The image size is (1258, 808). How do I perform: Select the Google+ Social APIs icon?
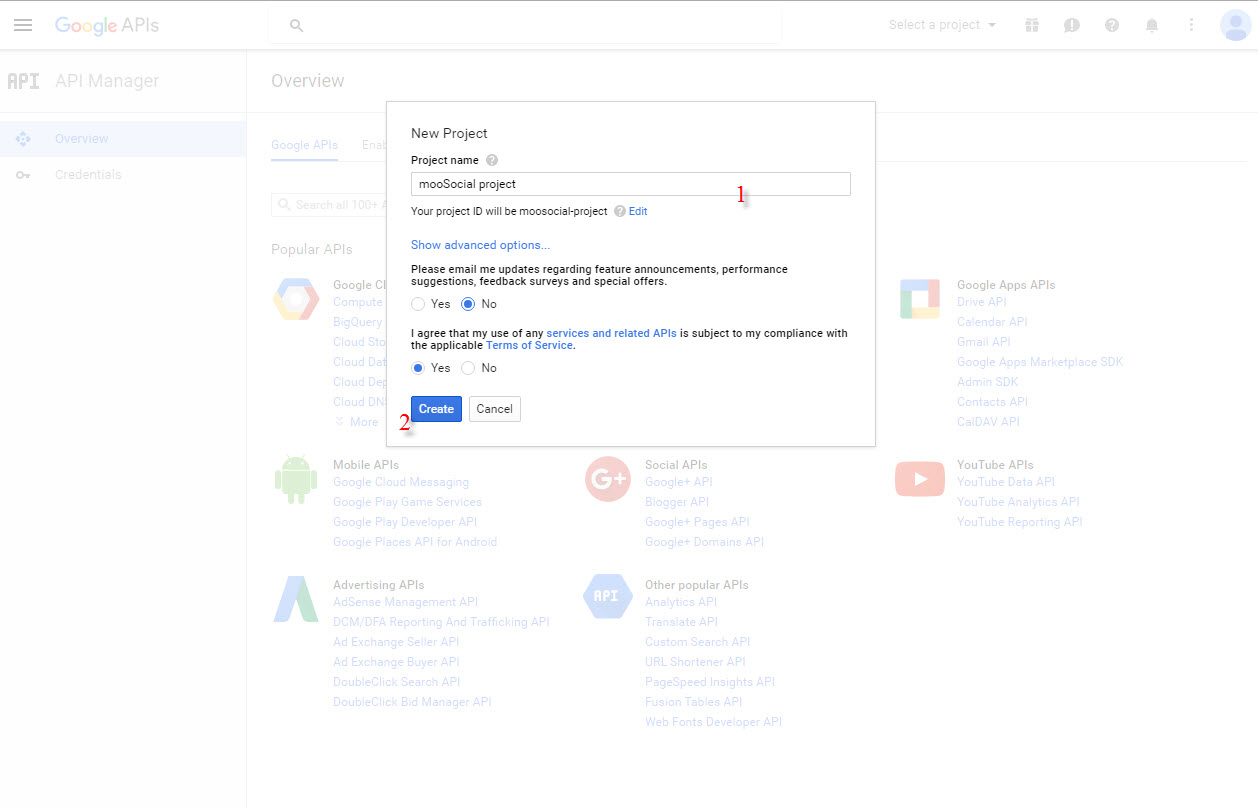point(607,480)
